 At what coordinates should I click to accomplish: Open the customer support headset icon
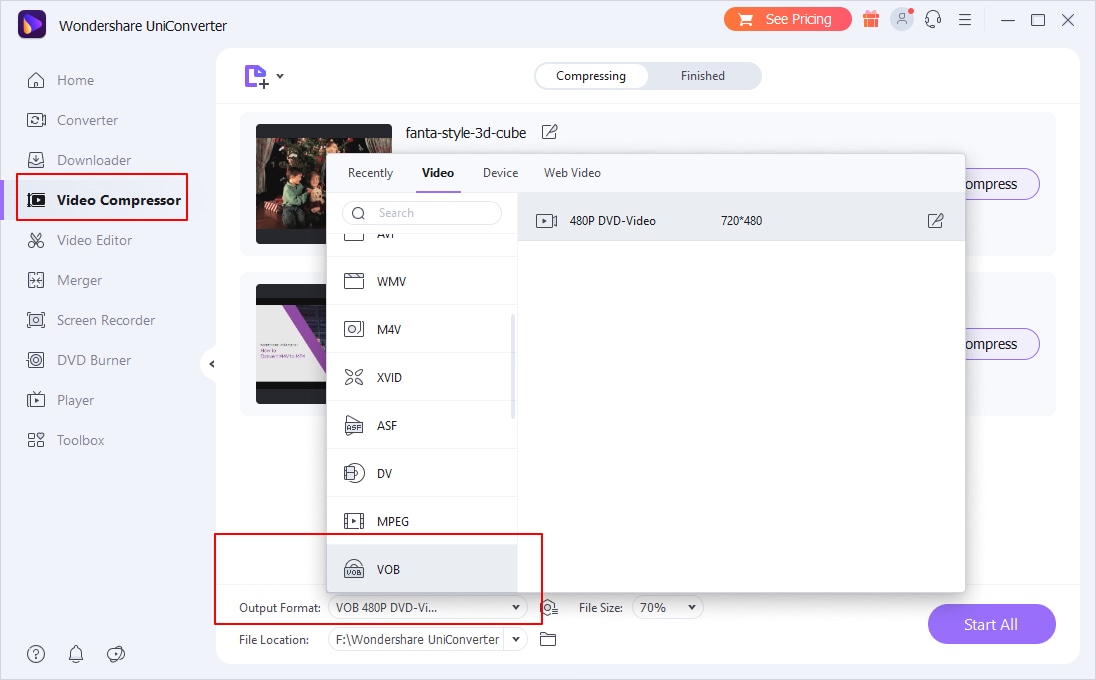click(x=933, y=20)
